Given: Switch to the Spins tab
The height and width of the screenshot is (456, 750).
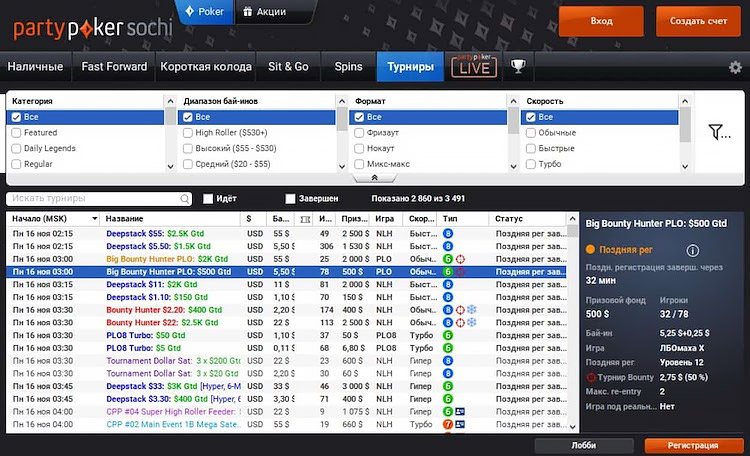Looking at the screenshot, I should [x=348, y=67].
